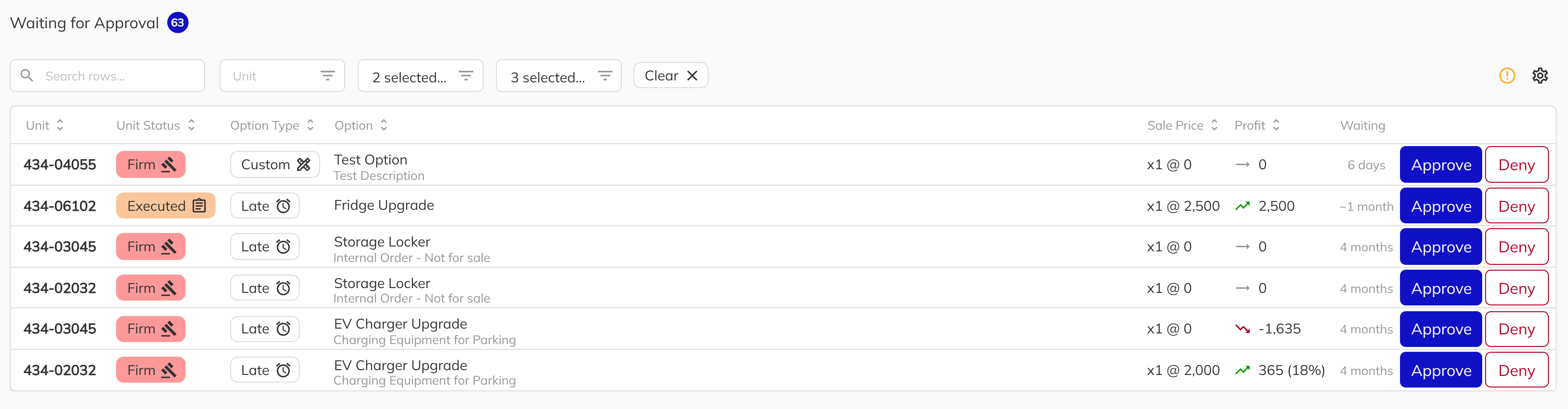Open the Unit filter dropdown
Image resolution: width=1568 pixels, height=409 pixels.
(x=282, y=75)
